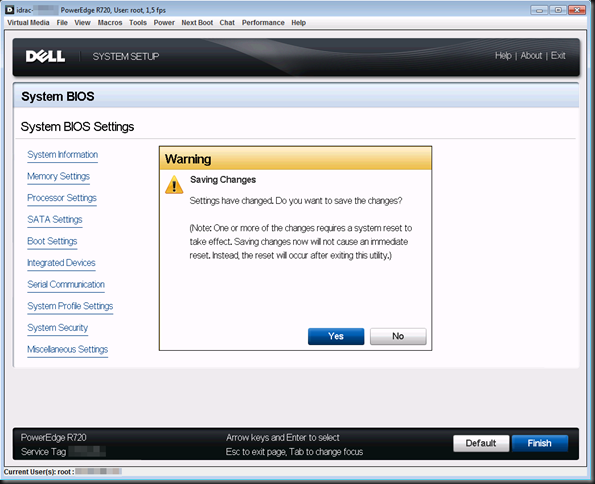Open the Processor Settings link
This screenshot has width=595, height=484.
point(62,198)
